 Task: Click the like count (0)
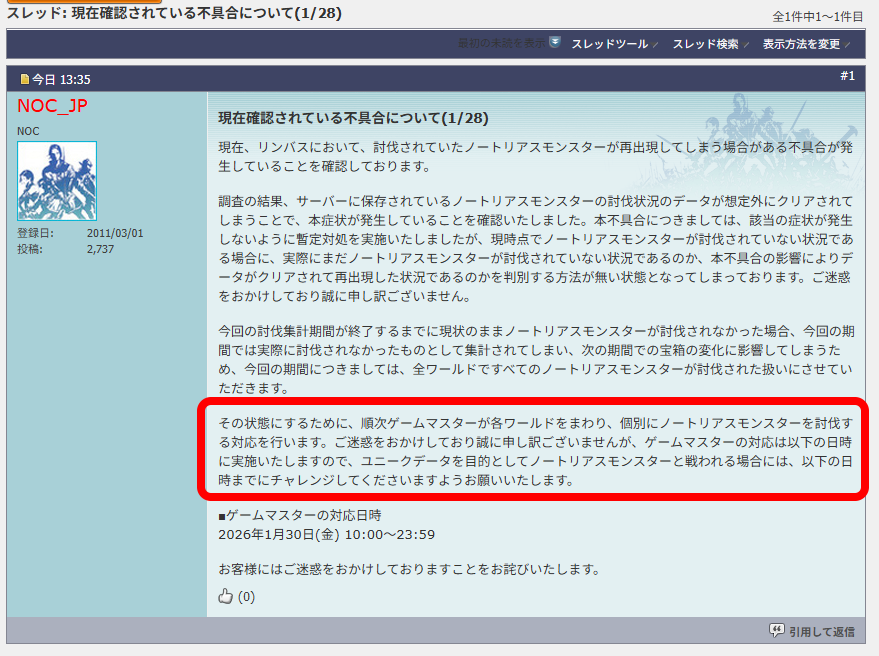pos(246,598)
